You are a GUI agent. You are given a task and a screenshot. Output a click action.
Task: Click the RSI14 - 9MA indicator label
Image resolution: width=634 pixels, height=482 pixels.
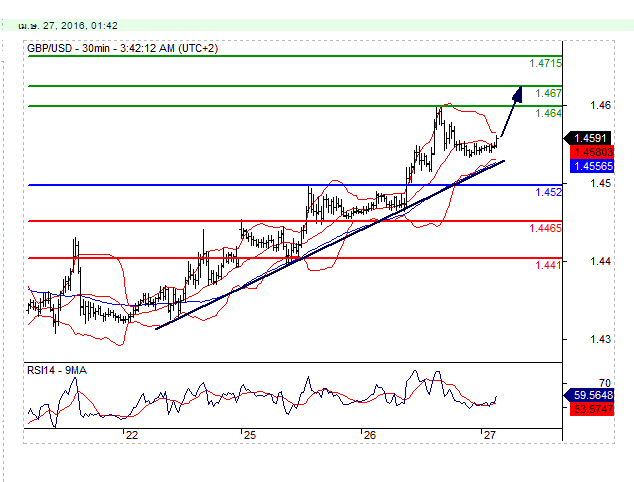[x=57, y=370]
